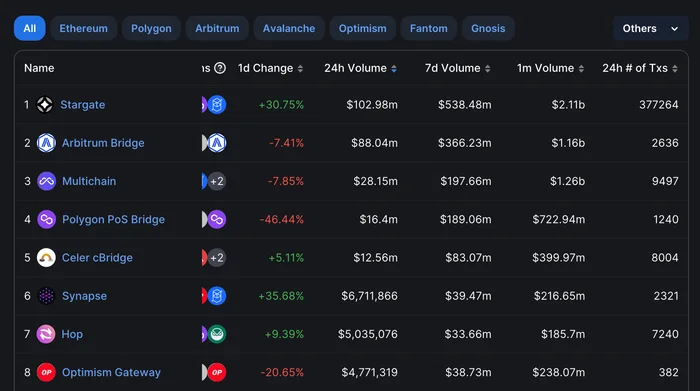This screenshot has height=391, width=700.
Task: Click the Multichain logo icon
Action: (x=46, y=181)
